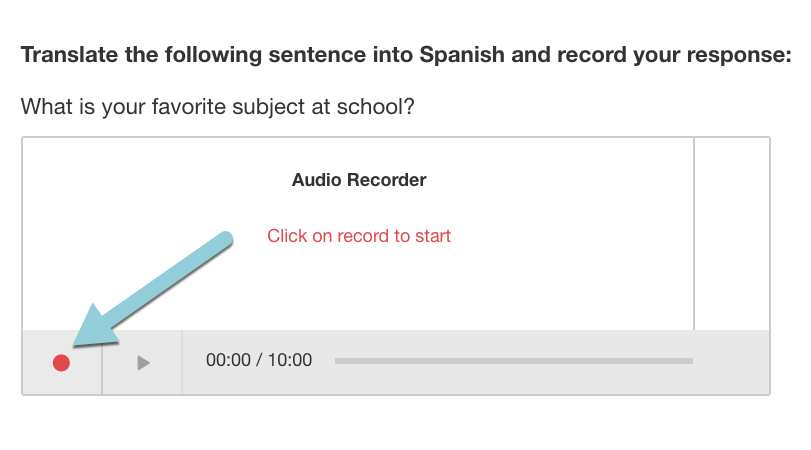Click the bold translation instruction text
The height and width of the screenshot is (450, 811).
pyautogui.click(x=405, y=54)
